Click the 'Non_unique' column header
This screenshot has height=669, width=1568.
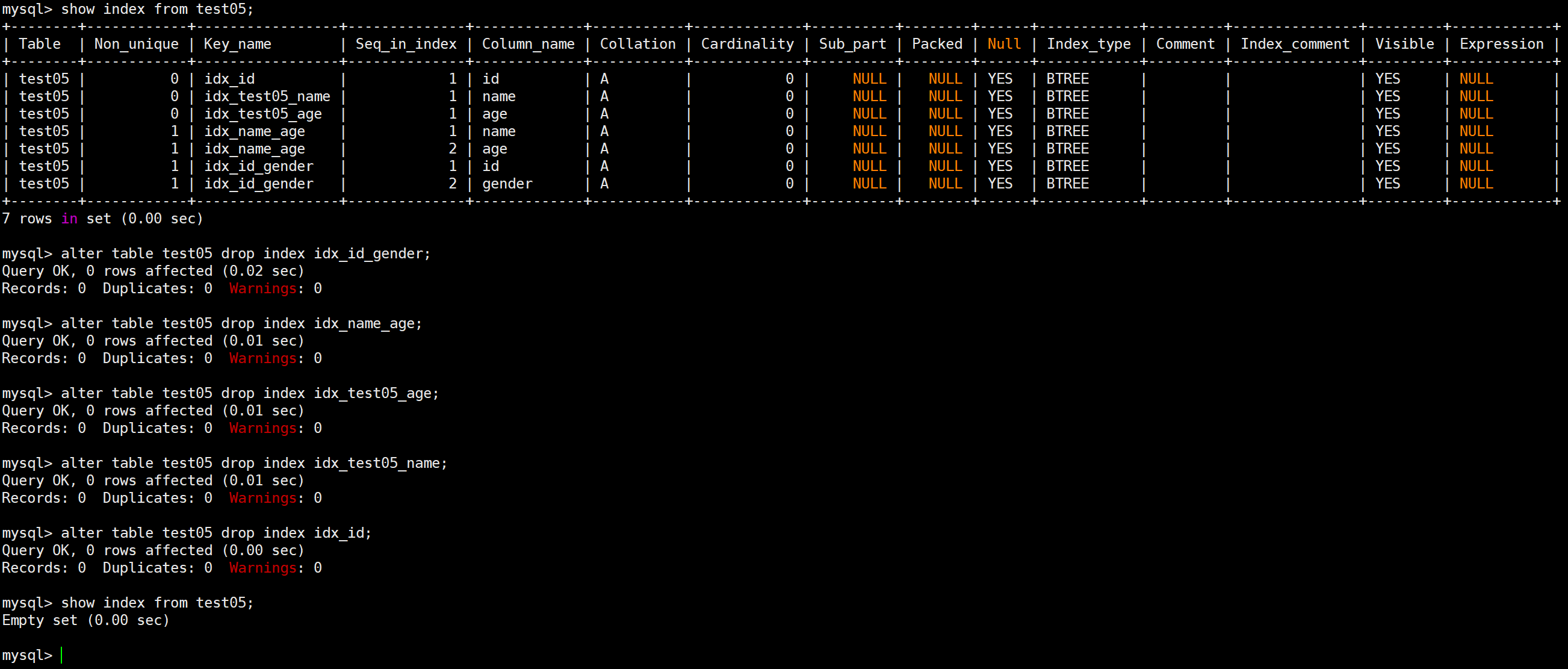[x=137, y=45]
